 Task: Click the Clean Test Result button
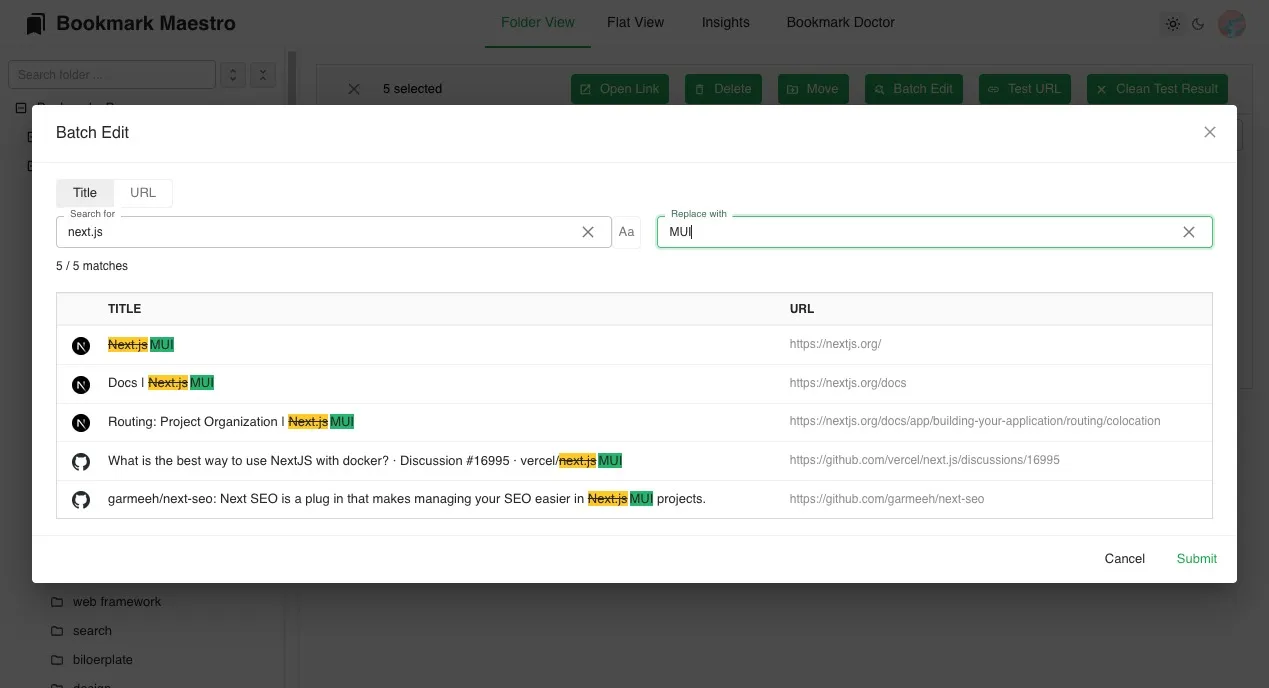click(x=1158, y=89)
